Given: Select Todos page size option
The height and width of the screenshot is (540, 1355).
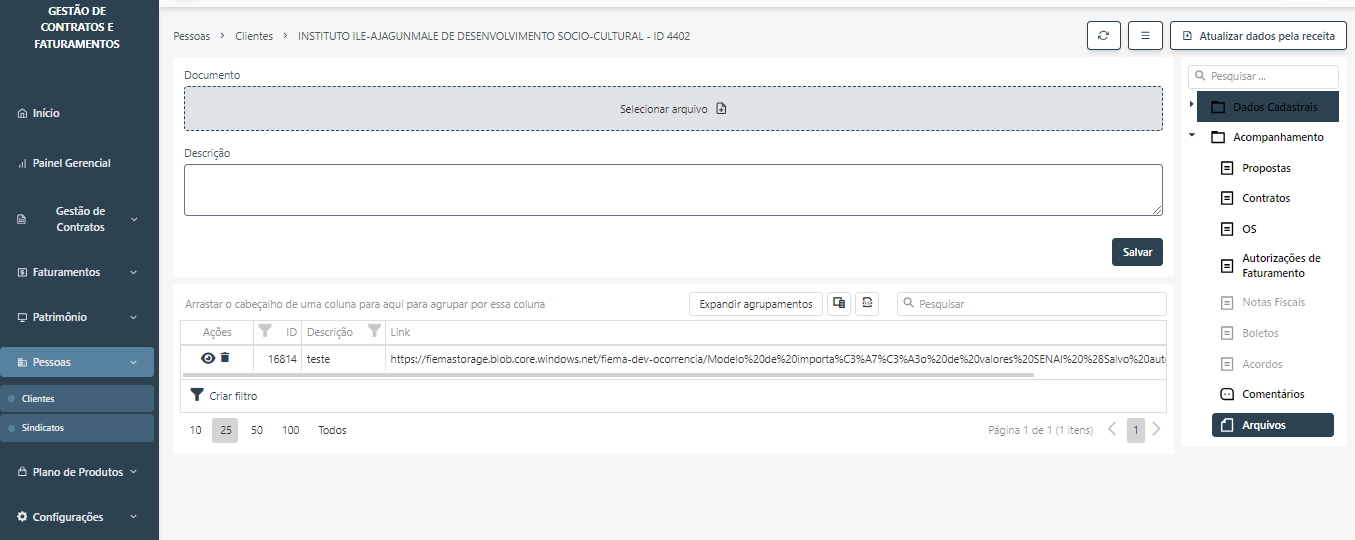Looking at the screenshot, I should click(x=332, y=430).
